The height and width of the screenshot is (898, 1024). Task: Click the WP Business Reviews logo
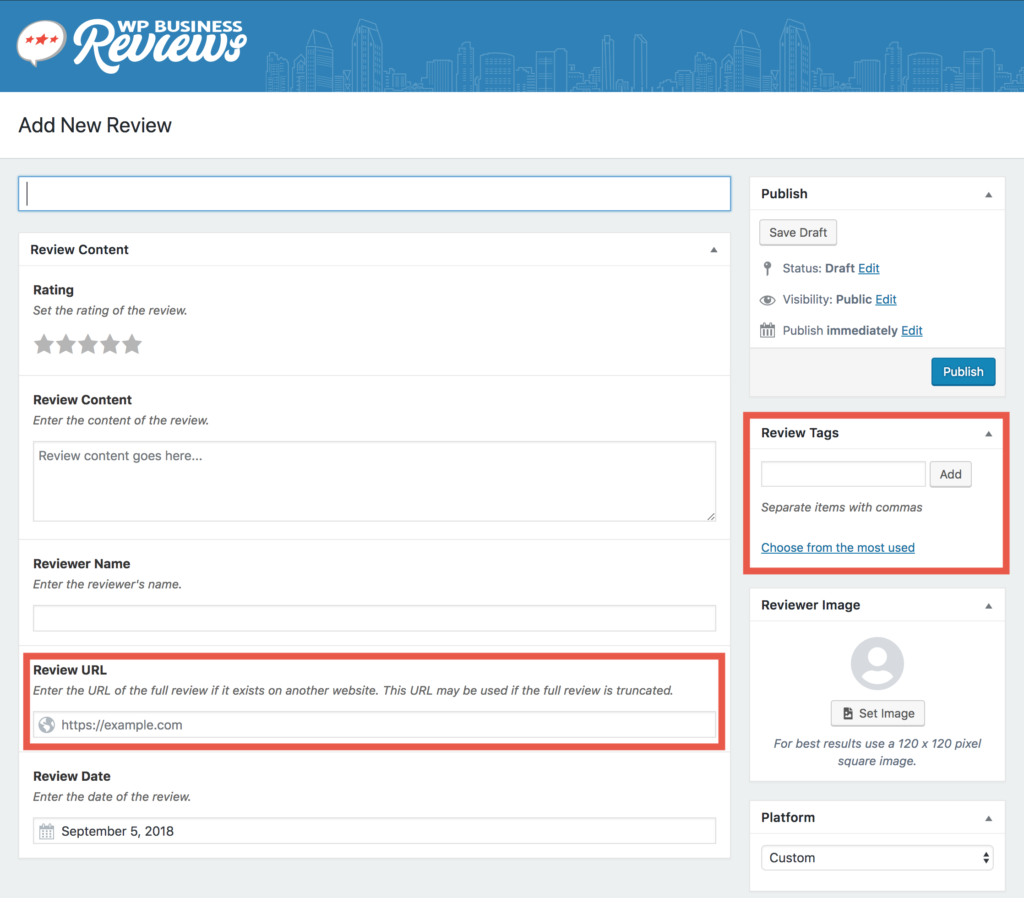coord(132,44)
